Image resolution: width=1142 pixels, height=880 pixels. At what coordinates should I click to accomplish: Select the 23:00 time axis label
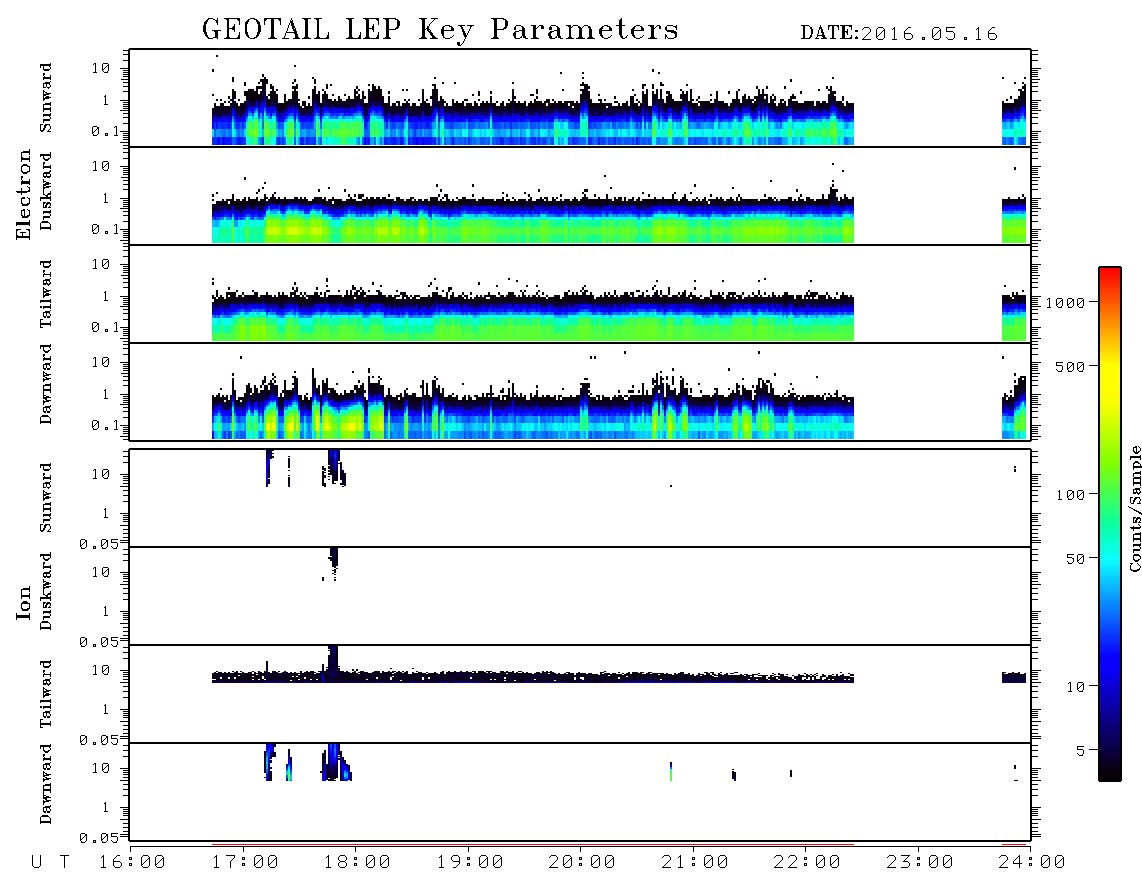tap(920, 862)
